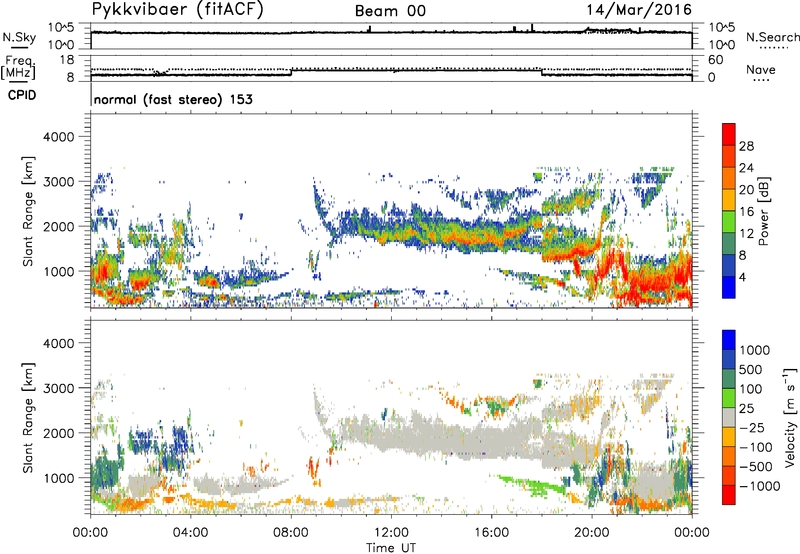
Task: Select the power colorbar value "12"
Action: click(x=746, y=234)
